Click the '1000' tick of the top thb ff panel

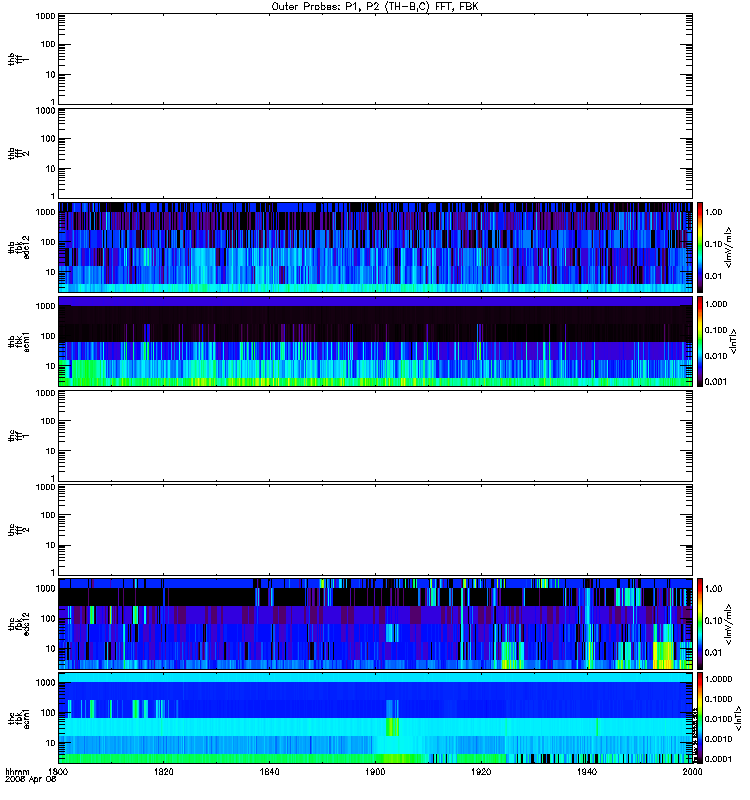click(x=45, y=16)
